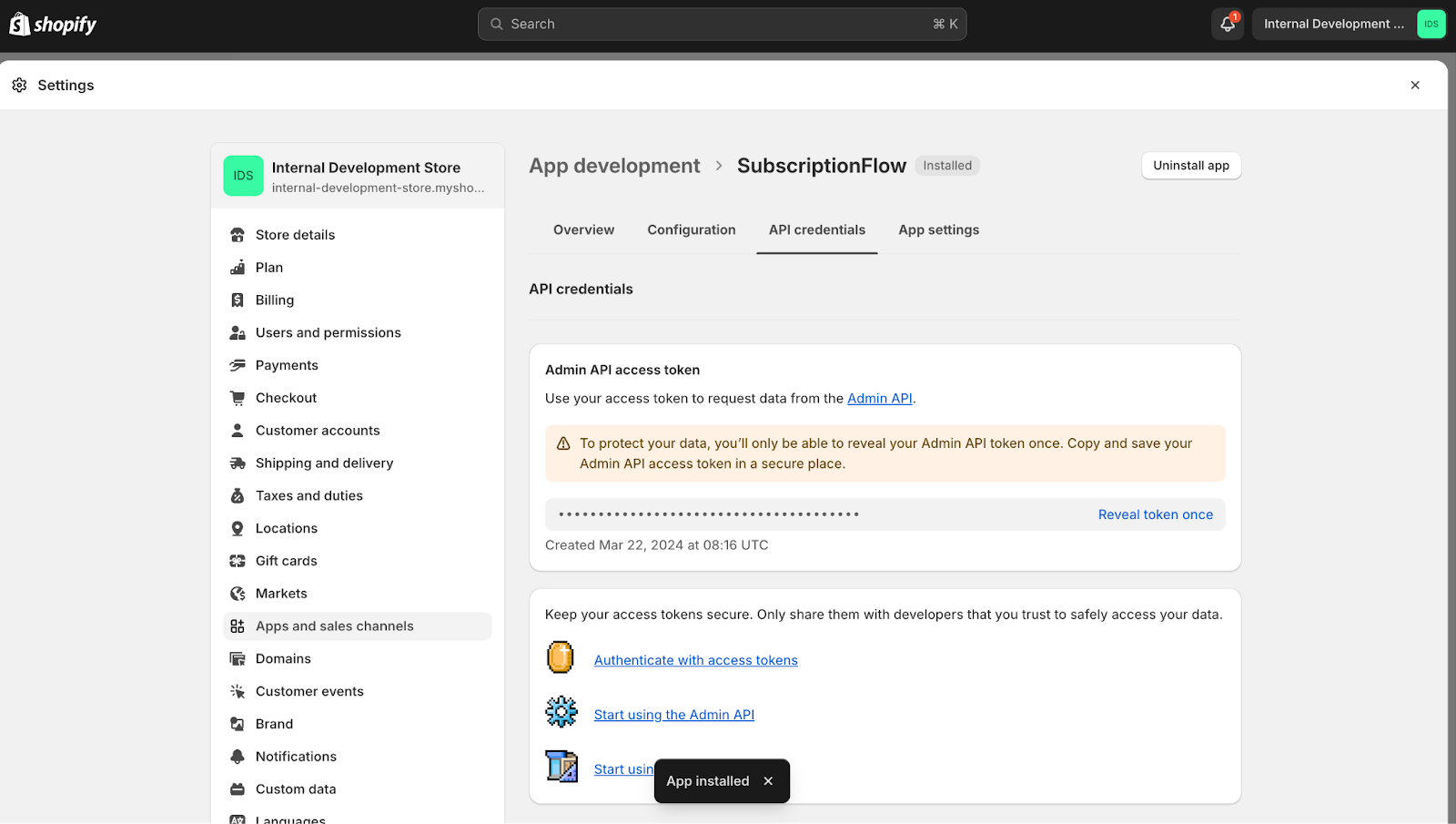Open Custom data settings
1456x824 pixels.
pyautogui.click(x=358, y=789)
